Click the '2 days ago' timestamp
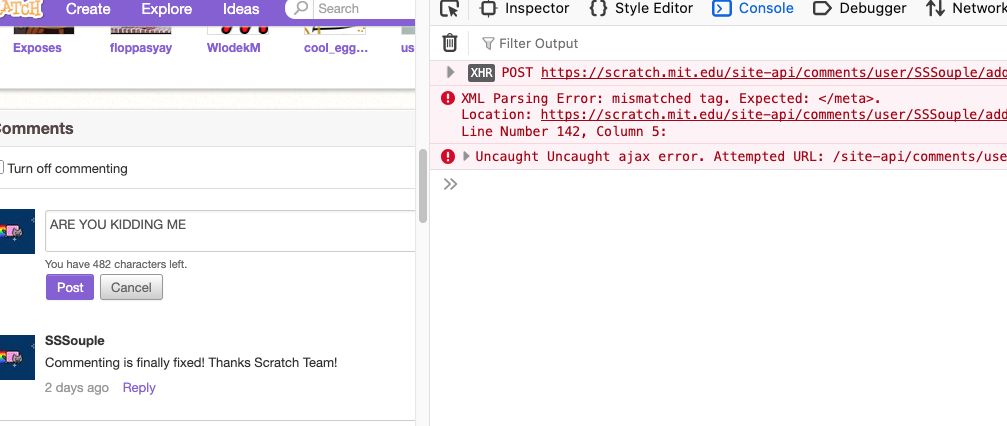The width and height of the screenshot is (1007, 426). click(76, 387)
